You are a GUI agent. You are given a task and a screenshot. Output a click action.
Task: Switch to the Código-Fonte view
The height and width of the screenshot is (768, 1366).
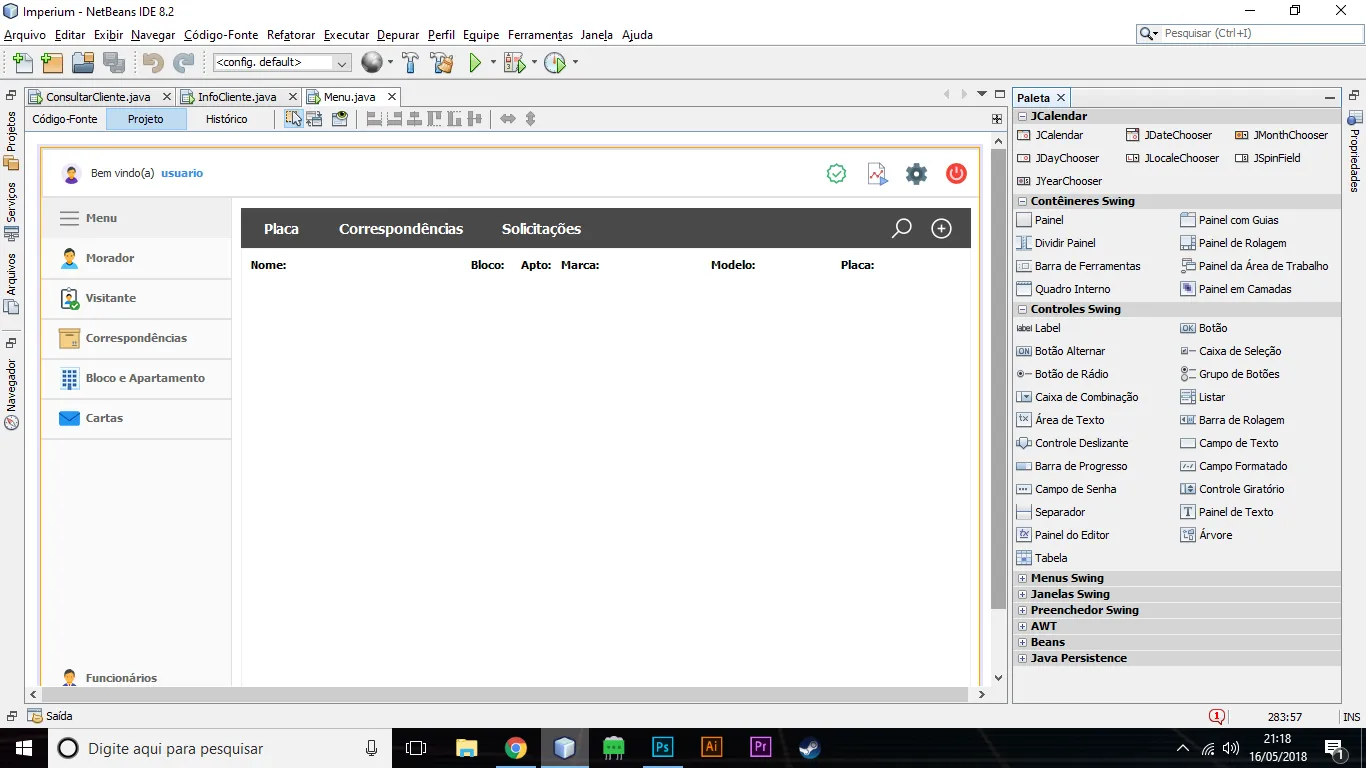(x=65, y=119)
